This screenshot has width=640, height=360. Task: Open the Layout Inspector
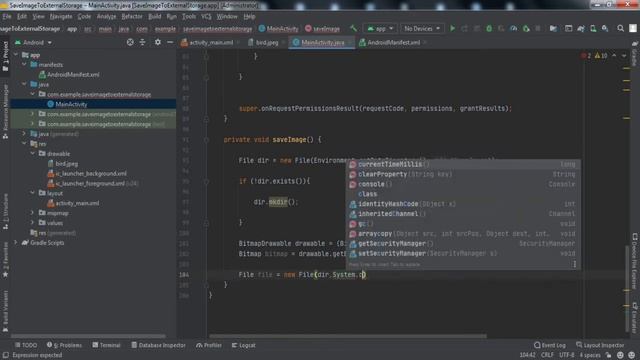(x=600, y=345)
